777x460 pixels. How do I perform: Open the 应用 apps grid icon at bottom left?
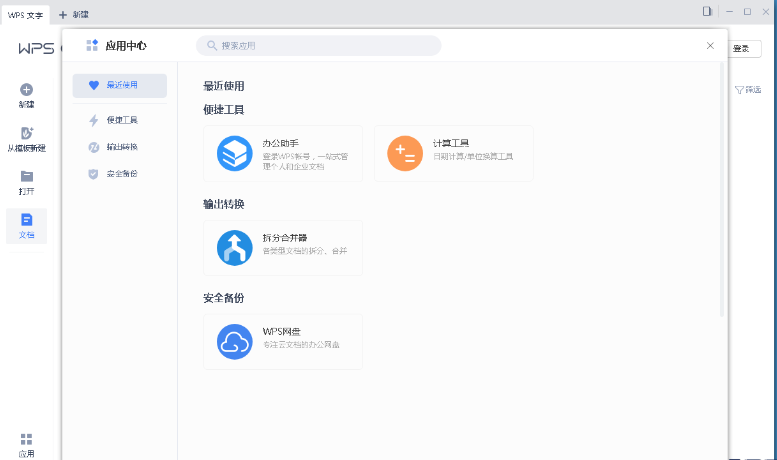pos(26,439)
